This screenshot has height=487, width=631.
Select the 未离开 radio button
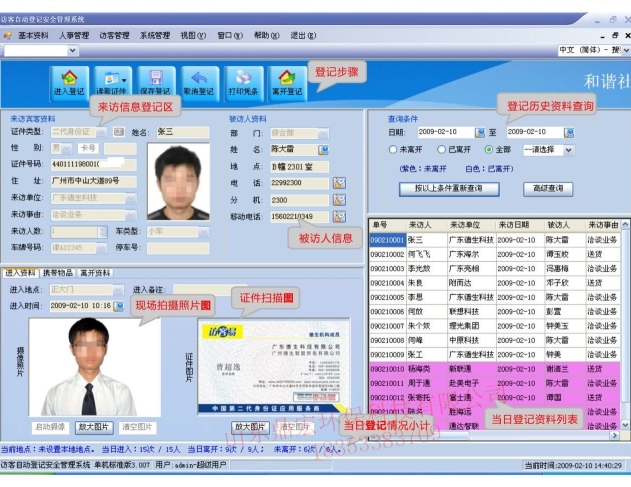pos(393,150)
